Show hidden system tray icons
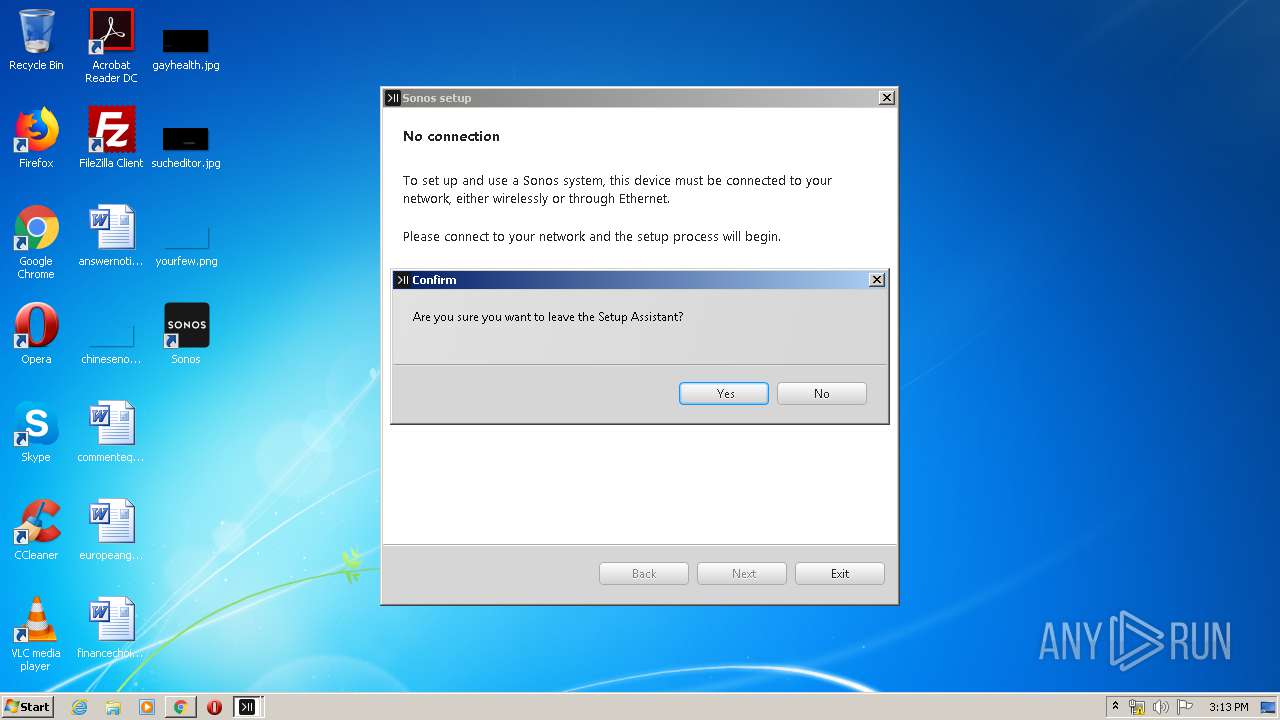 1115,707
